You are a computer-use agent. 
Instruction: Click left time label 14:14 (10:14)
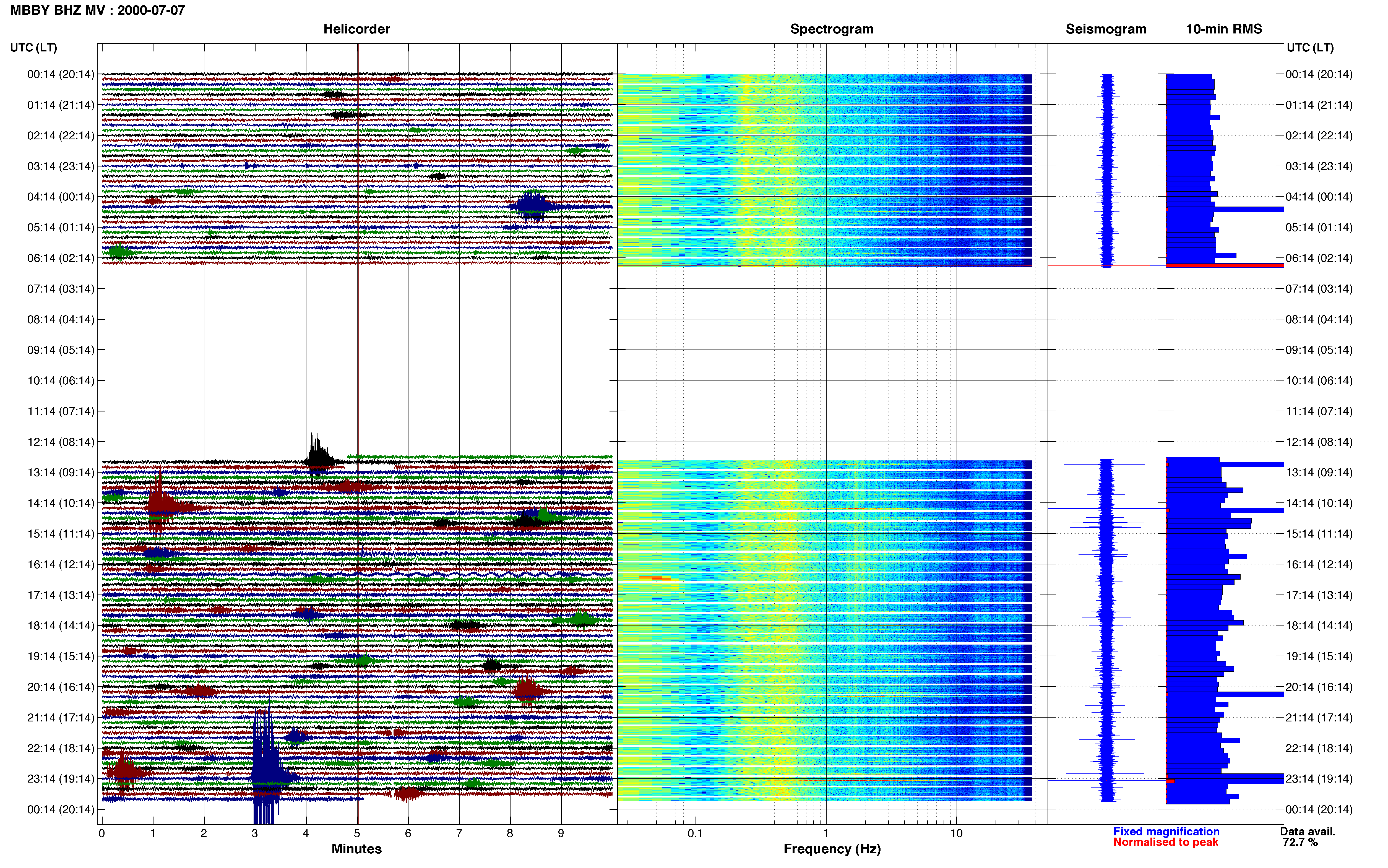coord(61,504)
